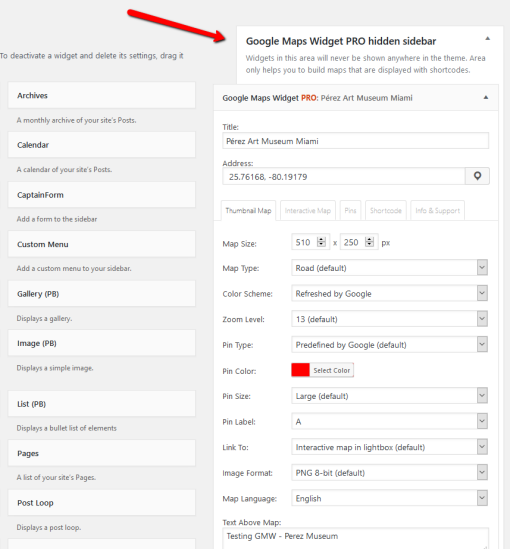This screenshot has height=549, width=510.
Task: Open the Link To dropdown
Action: tap(389, 447)
